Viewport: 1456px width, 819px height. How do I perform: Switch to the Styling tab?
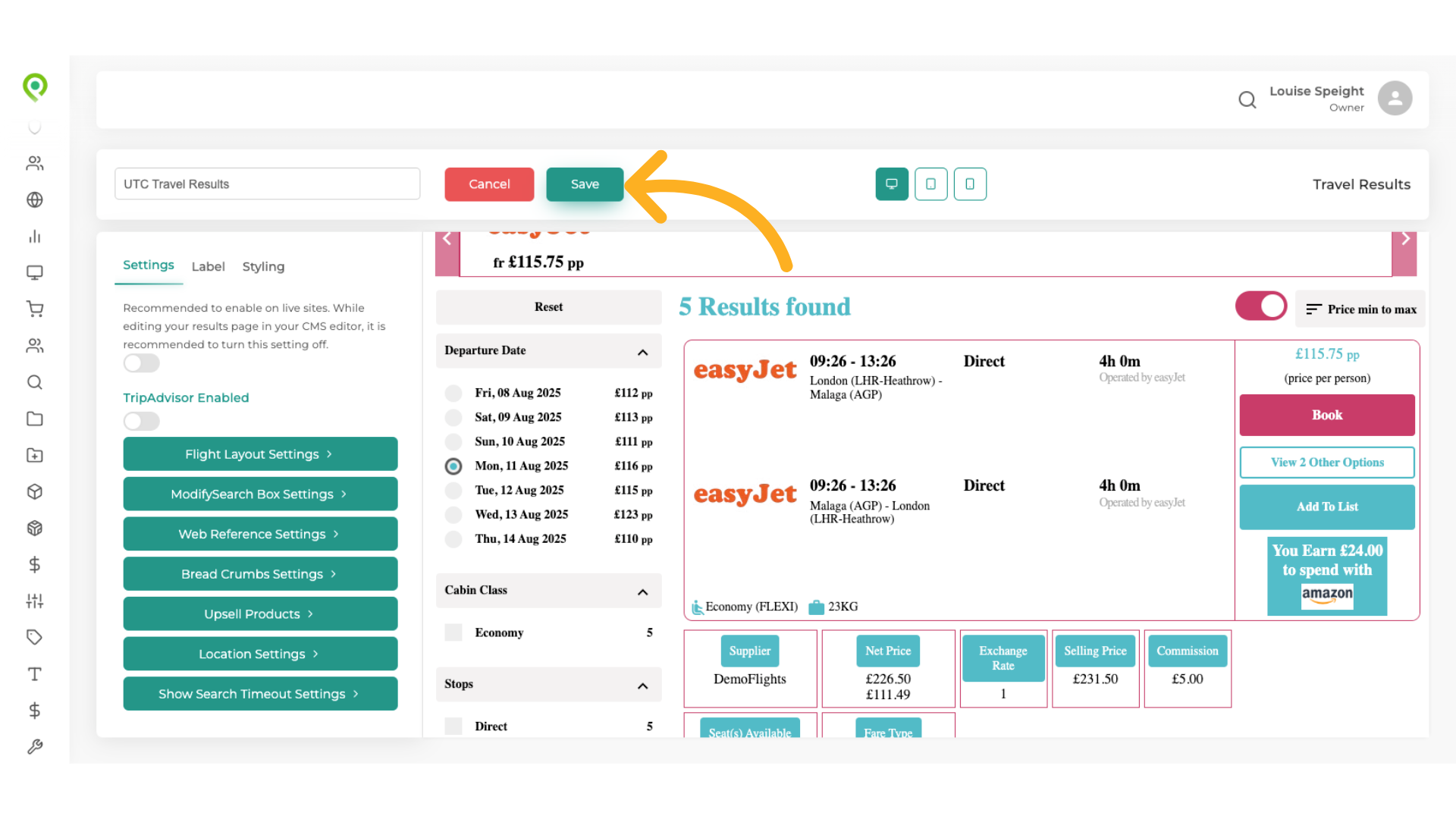(263, 267)
